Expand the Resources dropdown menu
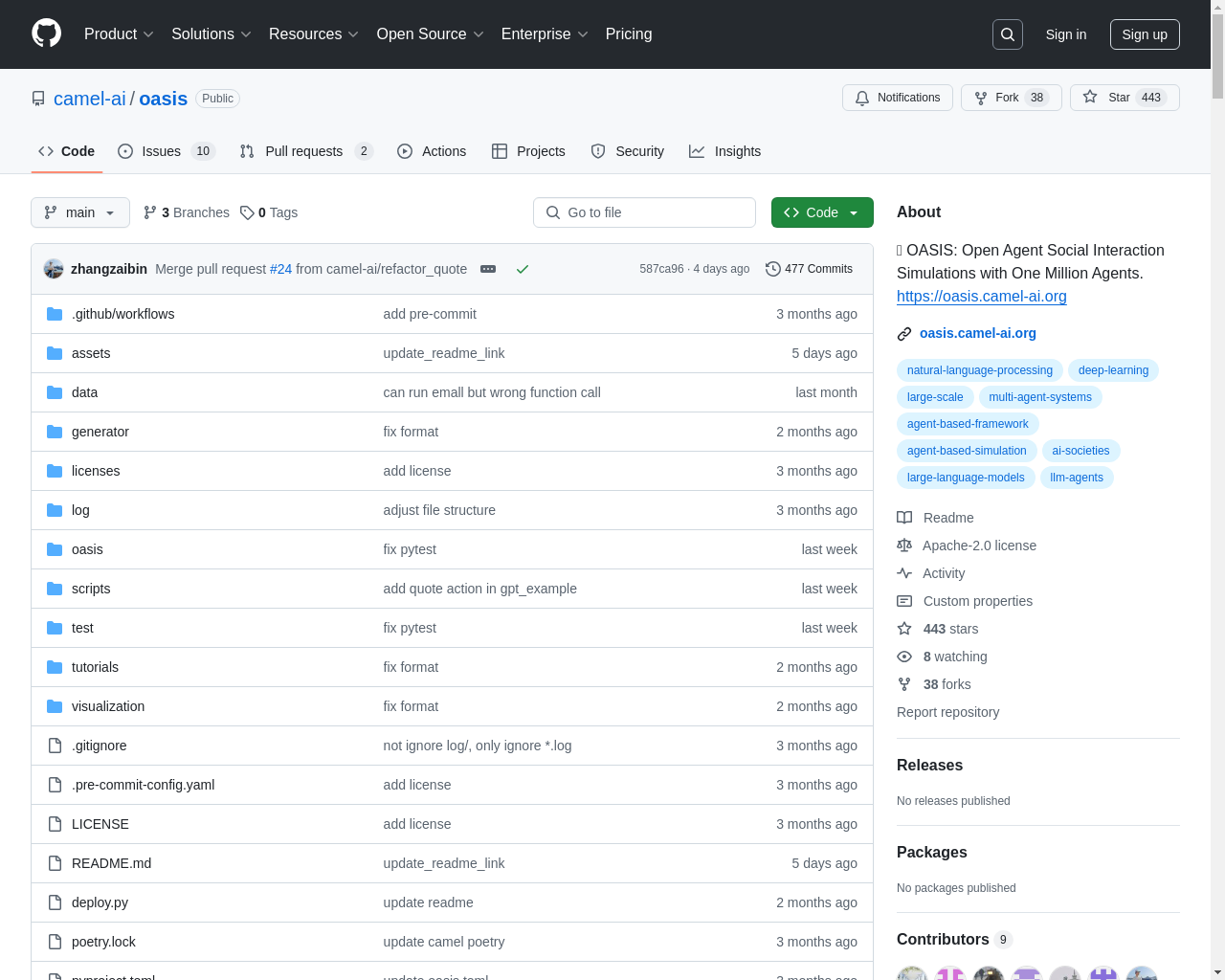 click(x=314, y=33)
